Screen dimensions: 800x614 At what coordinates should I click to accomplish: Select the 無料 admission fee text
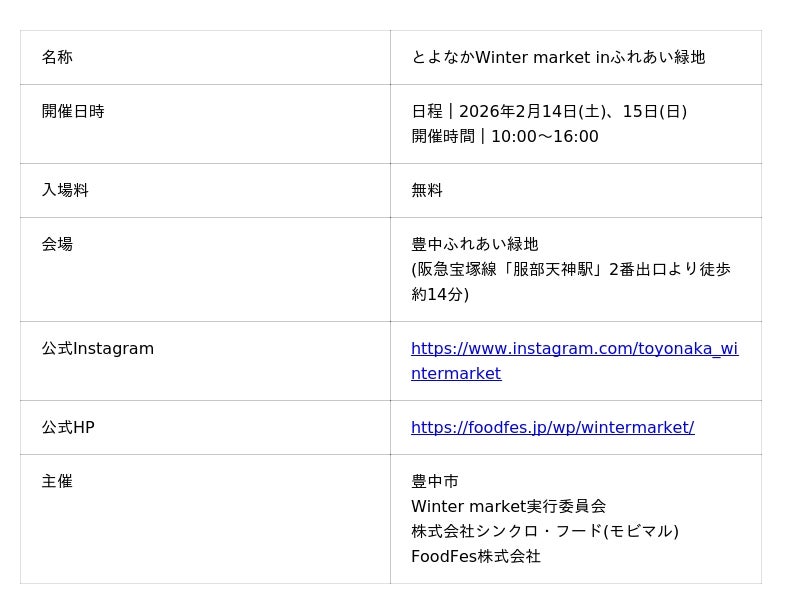coord(427,191)
